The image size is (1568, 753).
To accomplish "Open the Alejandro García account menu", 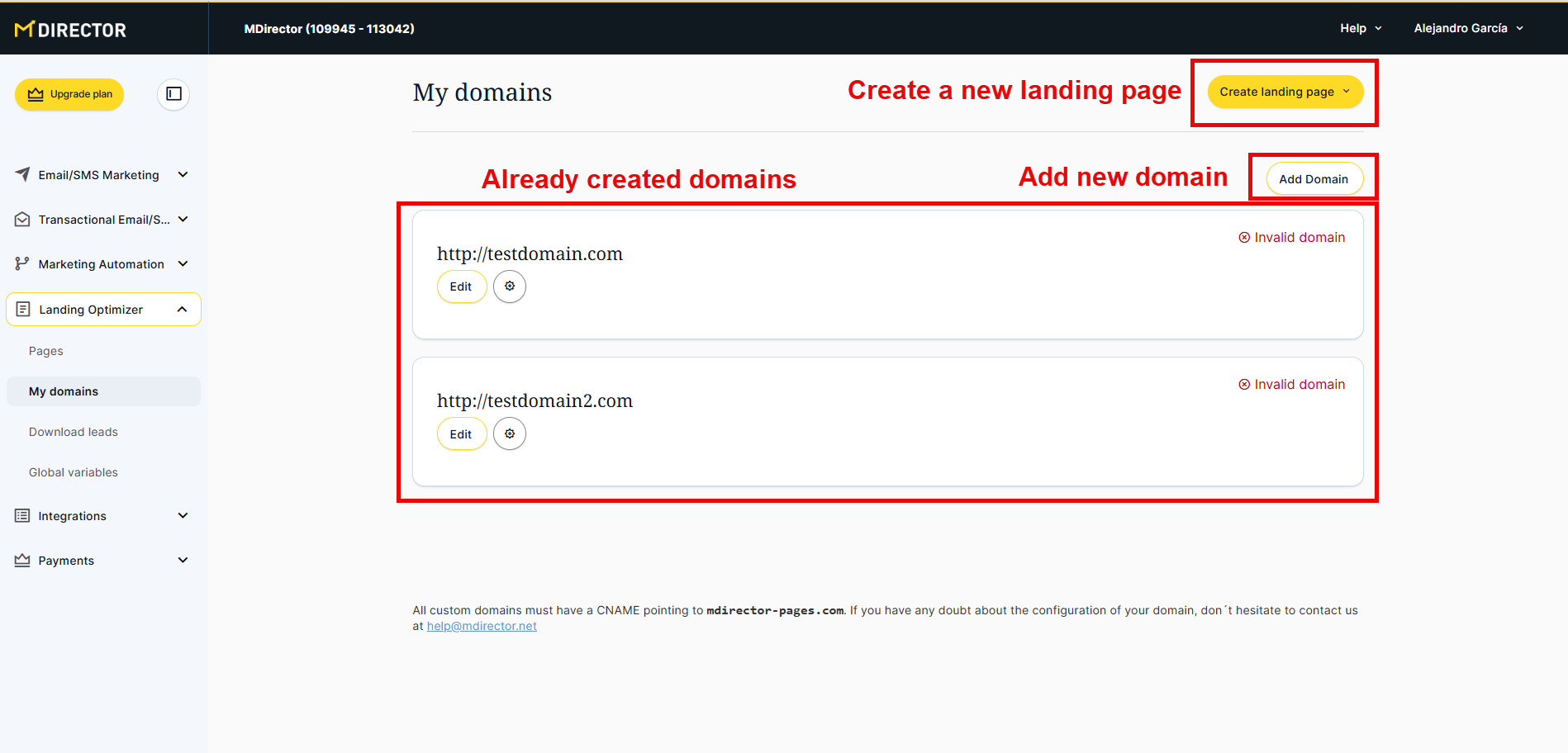I will pos(1467,28).
